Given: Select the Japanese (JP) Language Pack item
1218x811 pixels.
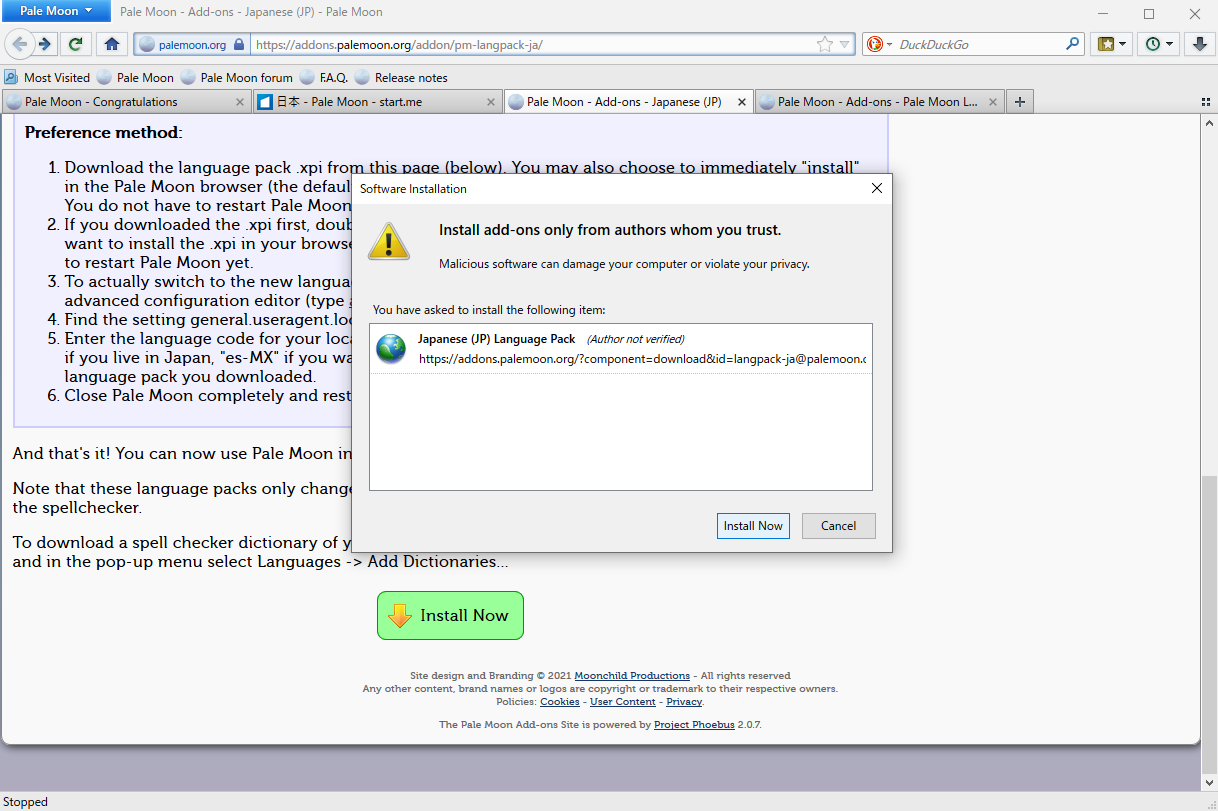Looking at the screenshot, I should coord(620,349).
